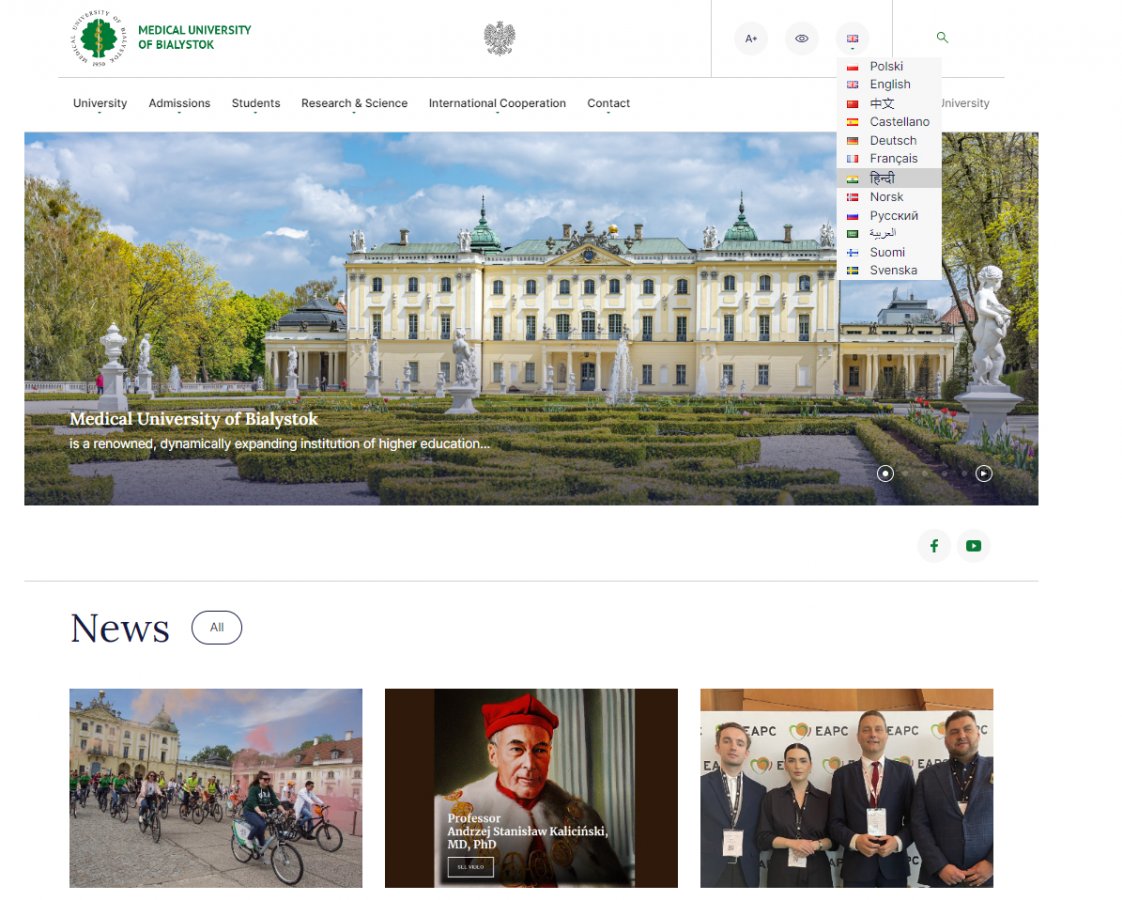Toggle high-contrast mode with the eye icon

coord(802,39)
